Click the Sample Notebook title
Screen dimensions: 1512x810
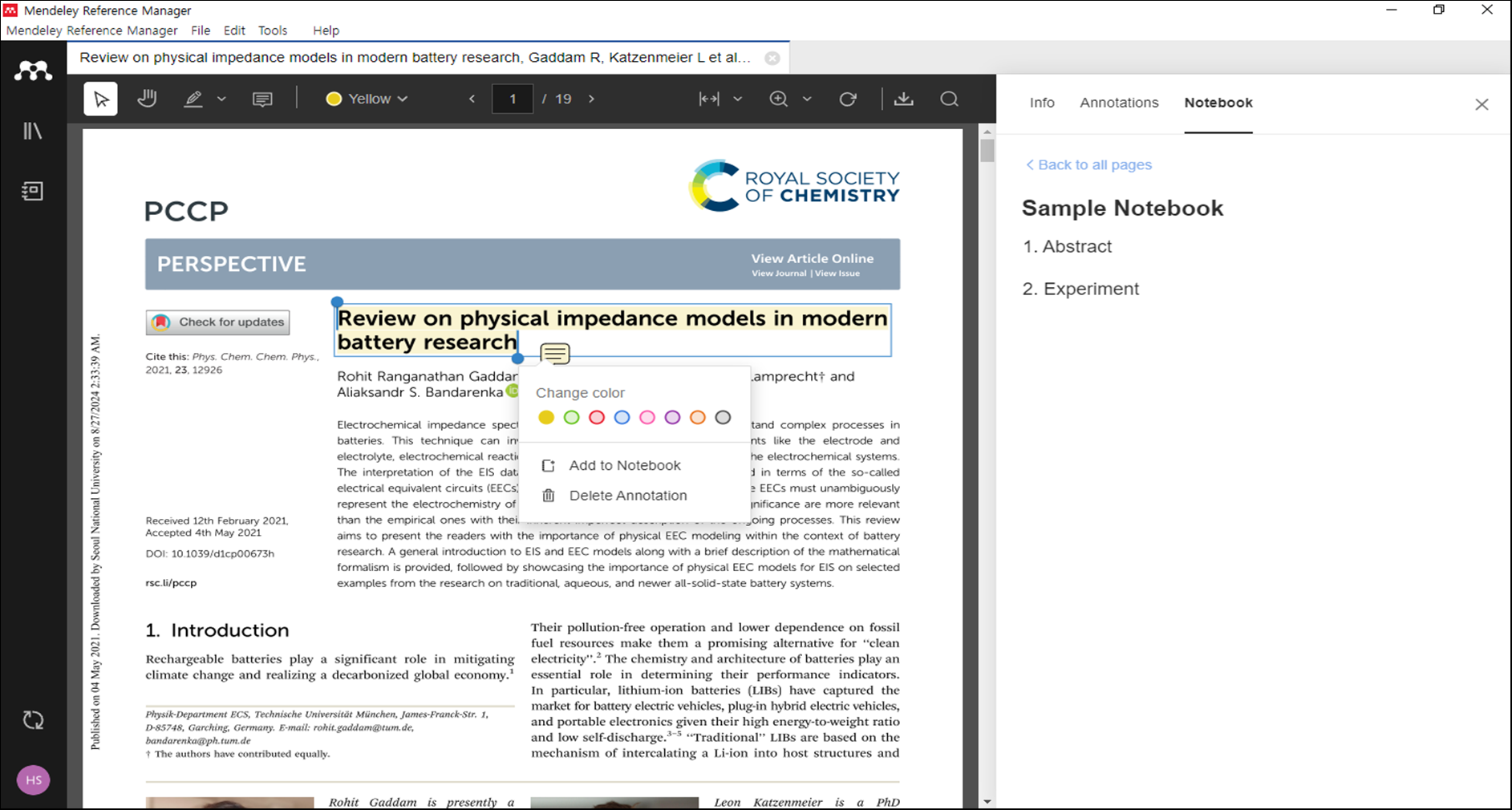1122,208
